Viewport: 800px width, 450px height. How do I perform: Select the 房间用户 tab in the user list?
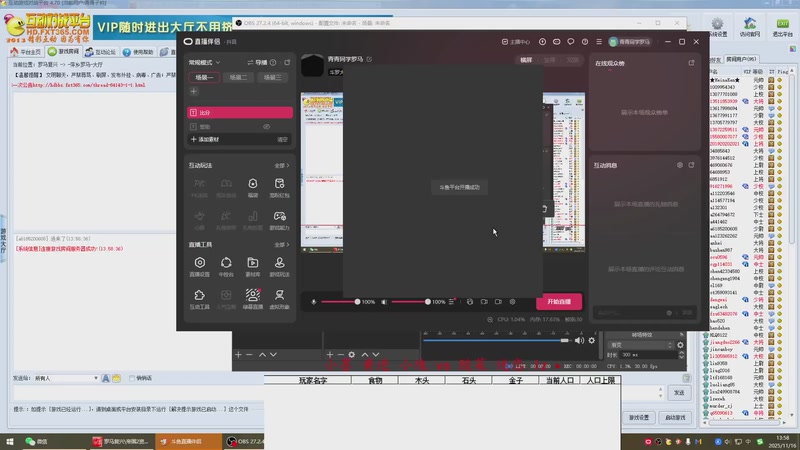(x=741, y=59)
